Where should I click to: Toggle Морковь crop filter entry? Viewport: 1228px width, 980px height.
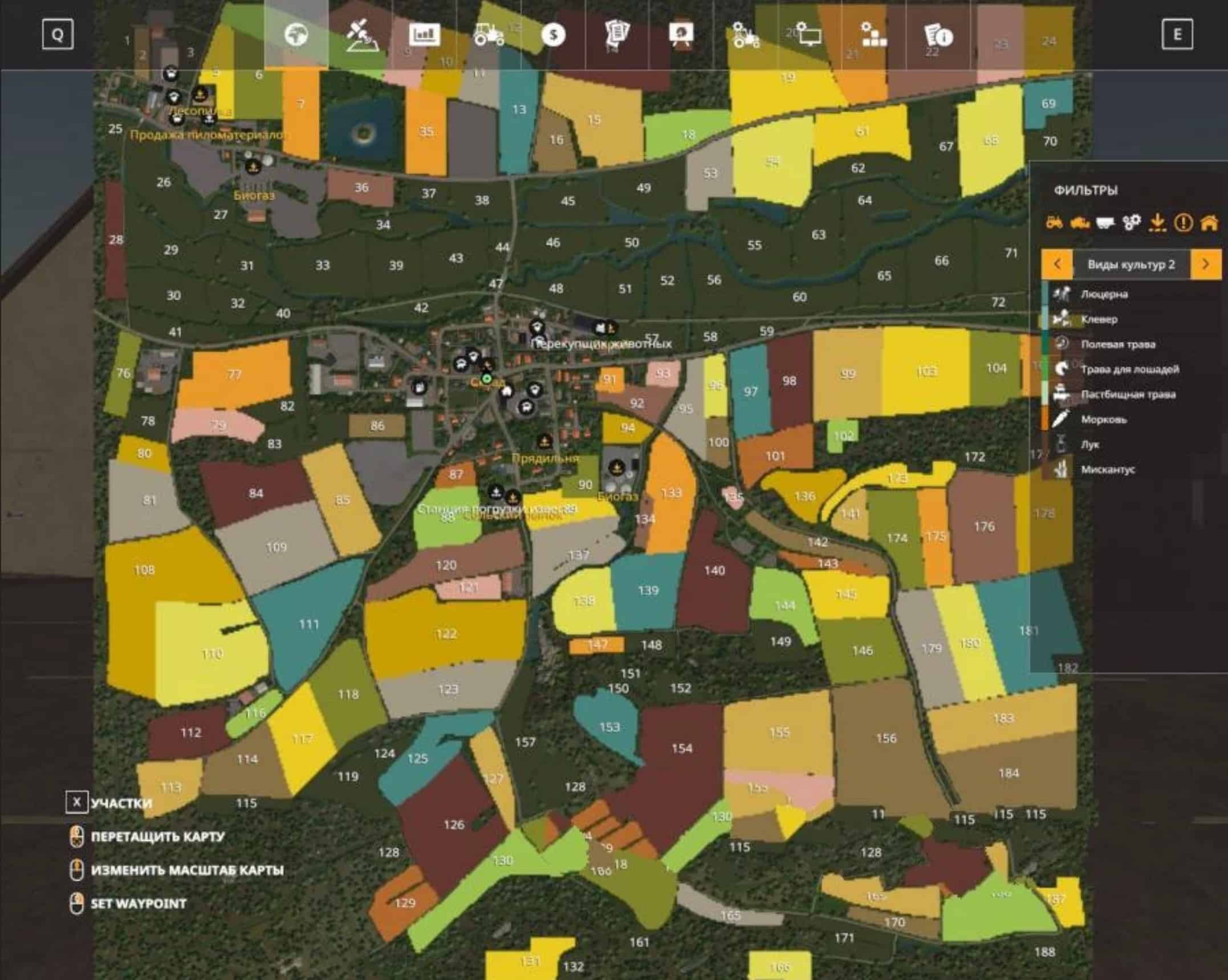click(x=1104, y=420)
